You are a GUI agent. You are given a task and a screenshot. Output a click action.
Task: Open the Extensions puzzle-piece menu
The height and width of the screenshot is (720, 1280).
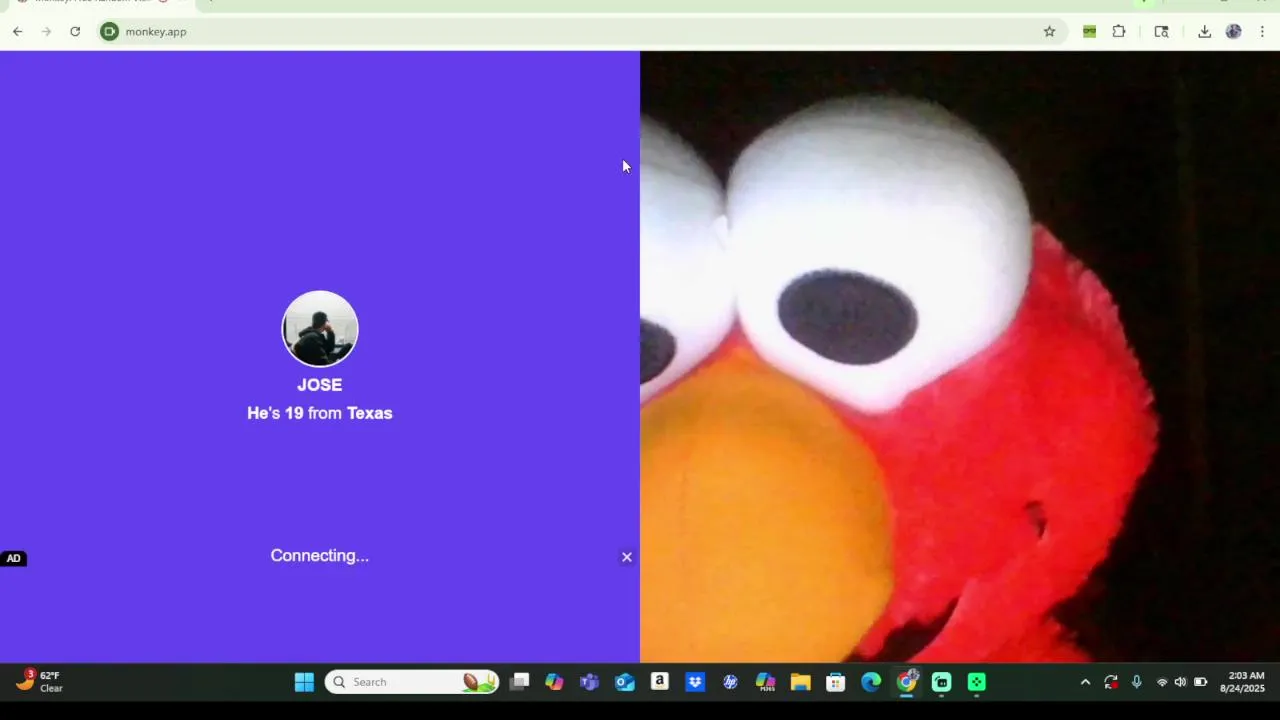pos(1119,31)
